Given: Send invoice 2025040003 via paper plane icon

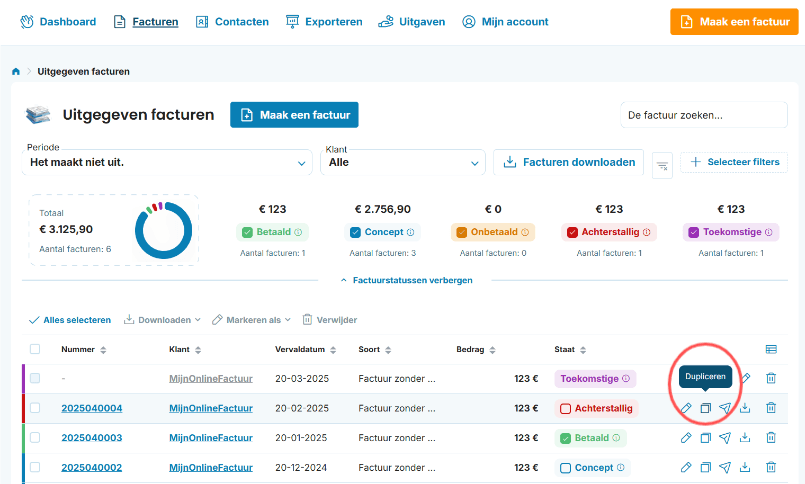Looking at the screenshot, I should coord(725,438).
